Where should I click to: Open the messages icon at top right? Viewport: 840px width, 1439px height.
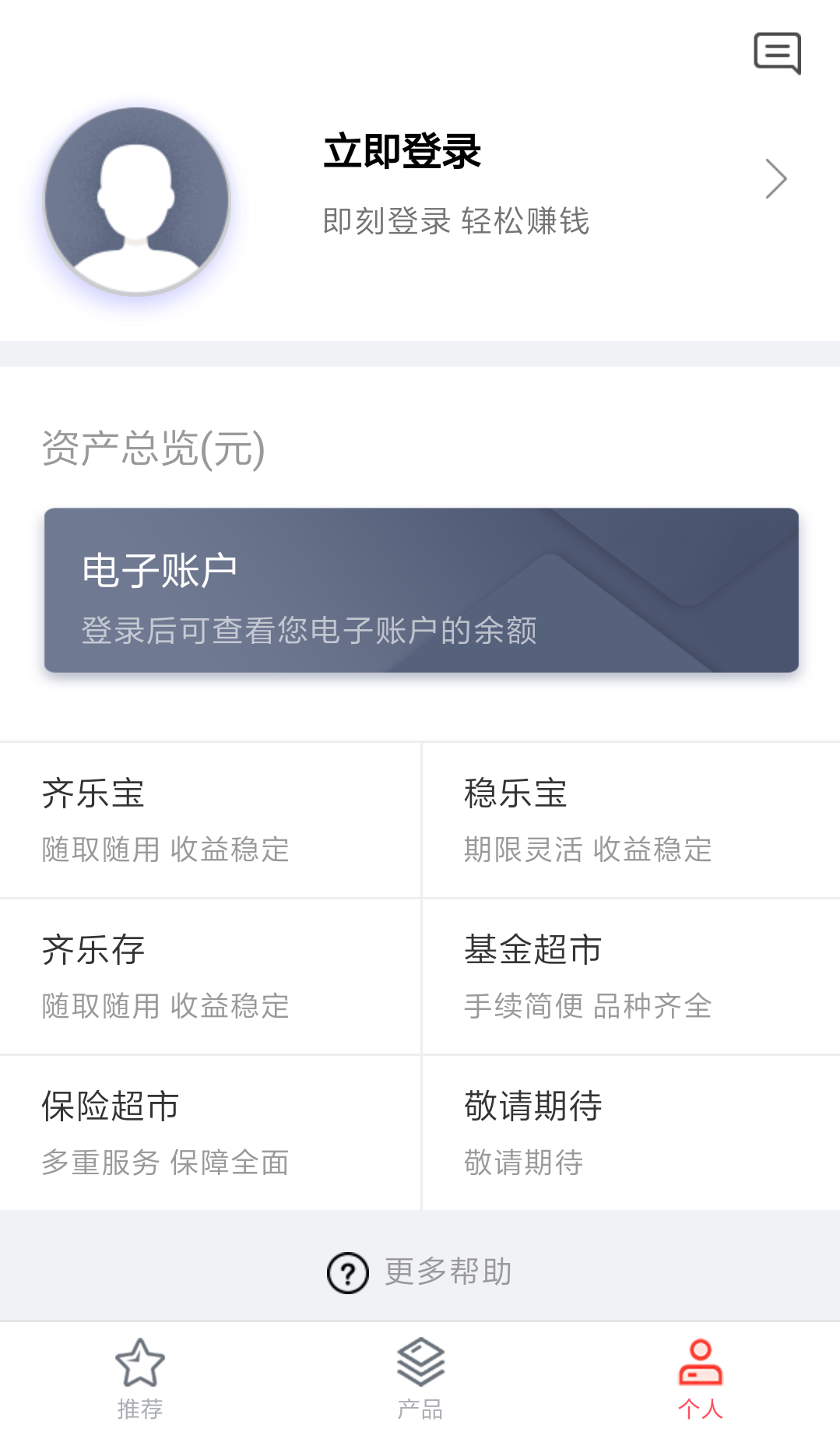click(x=777, y=53)
